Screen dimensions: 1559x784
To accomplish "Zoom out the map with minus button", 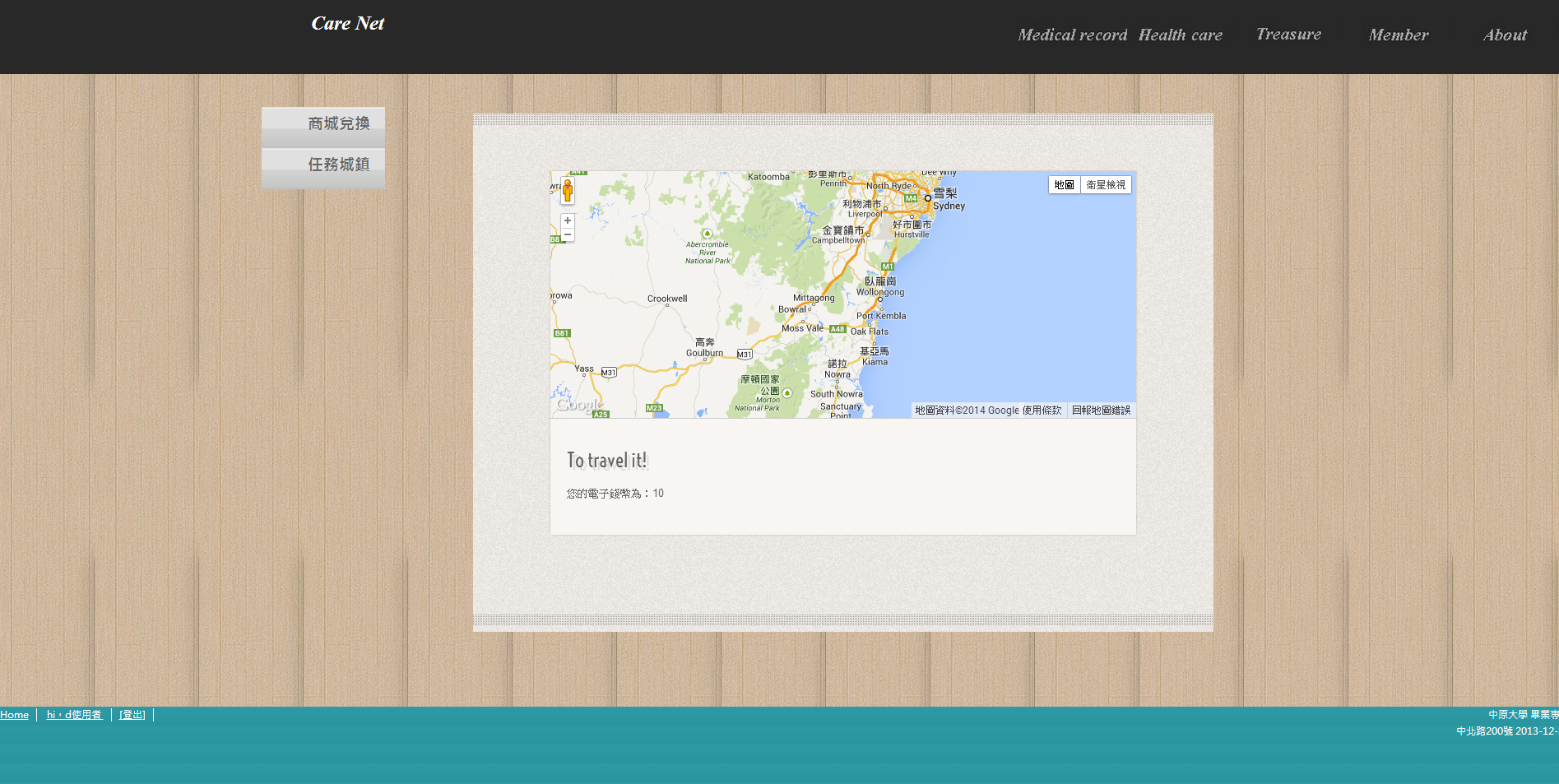I will (x=568, y=235).
